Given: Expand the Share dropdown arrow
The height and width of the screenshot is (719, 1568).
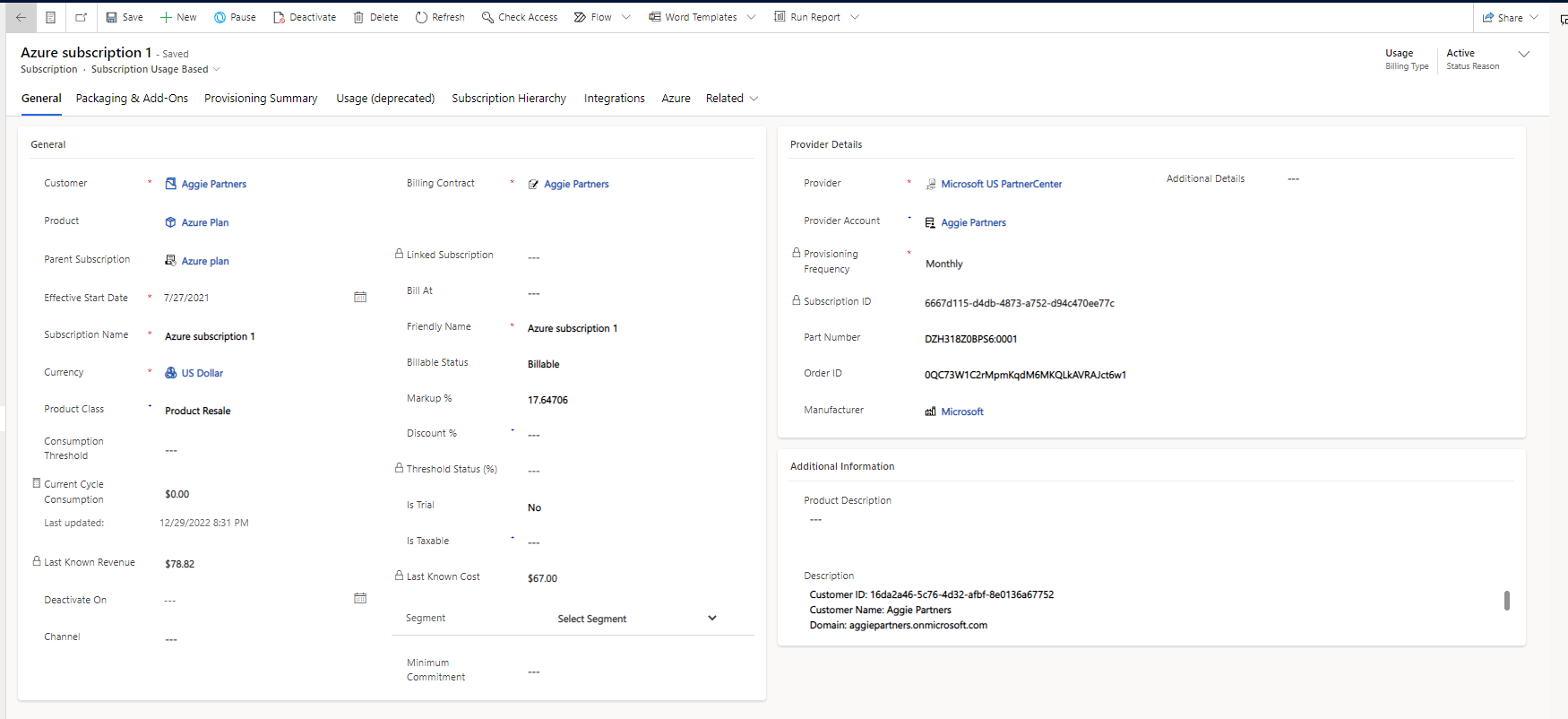Looking at the screenshot, I should (1534, 18).
